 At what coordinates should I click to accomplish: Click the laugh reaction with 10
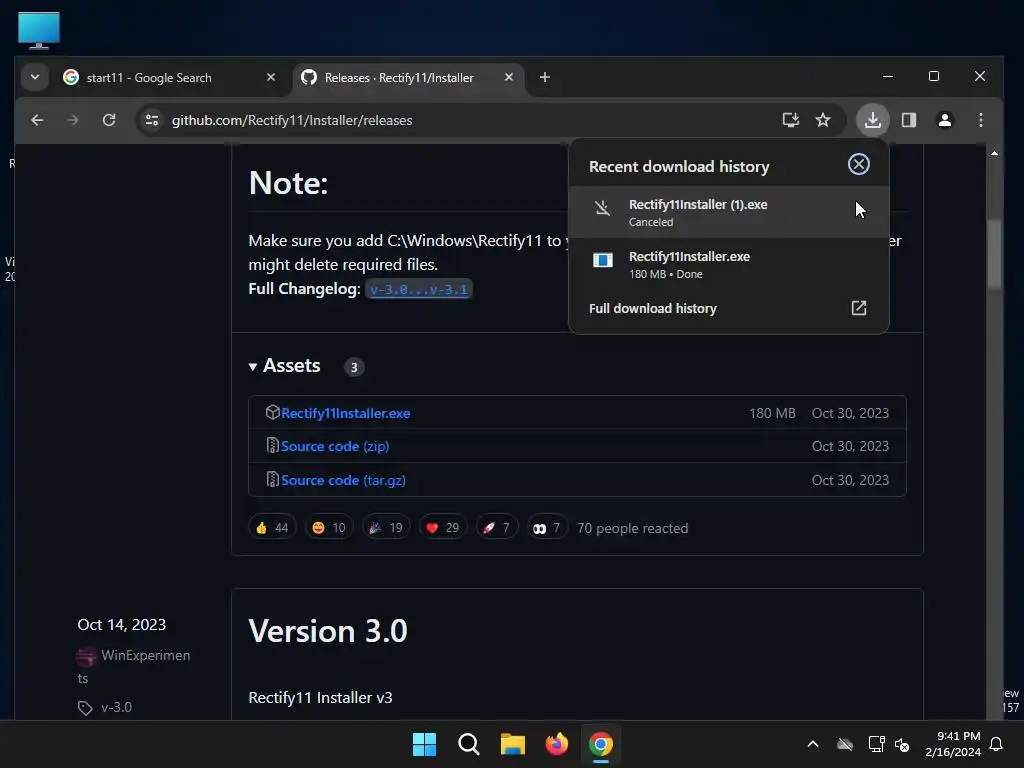click(329, 528)
